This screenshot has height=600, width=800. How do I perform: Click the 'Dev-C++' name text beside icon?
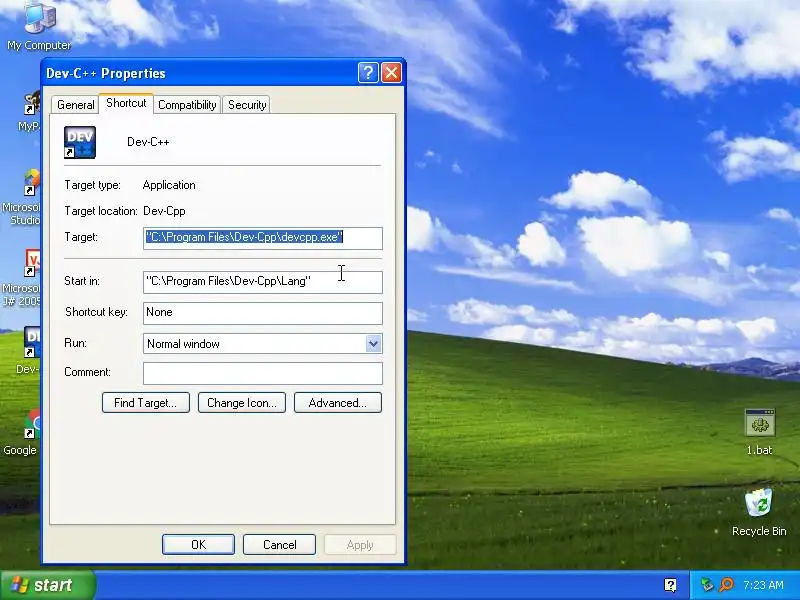(148, 142)
